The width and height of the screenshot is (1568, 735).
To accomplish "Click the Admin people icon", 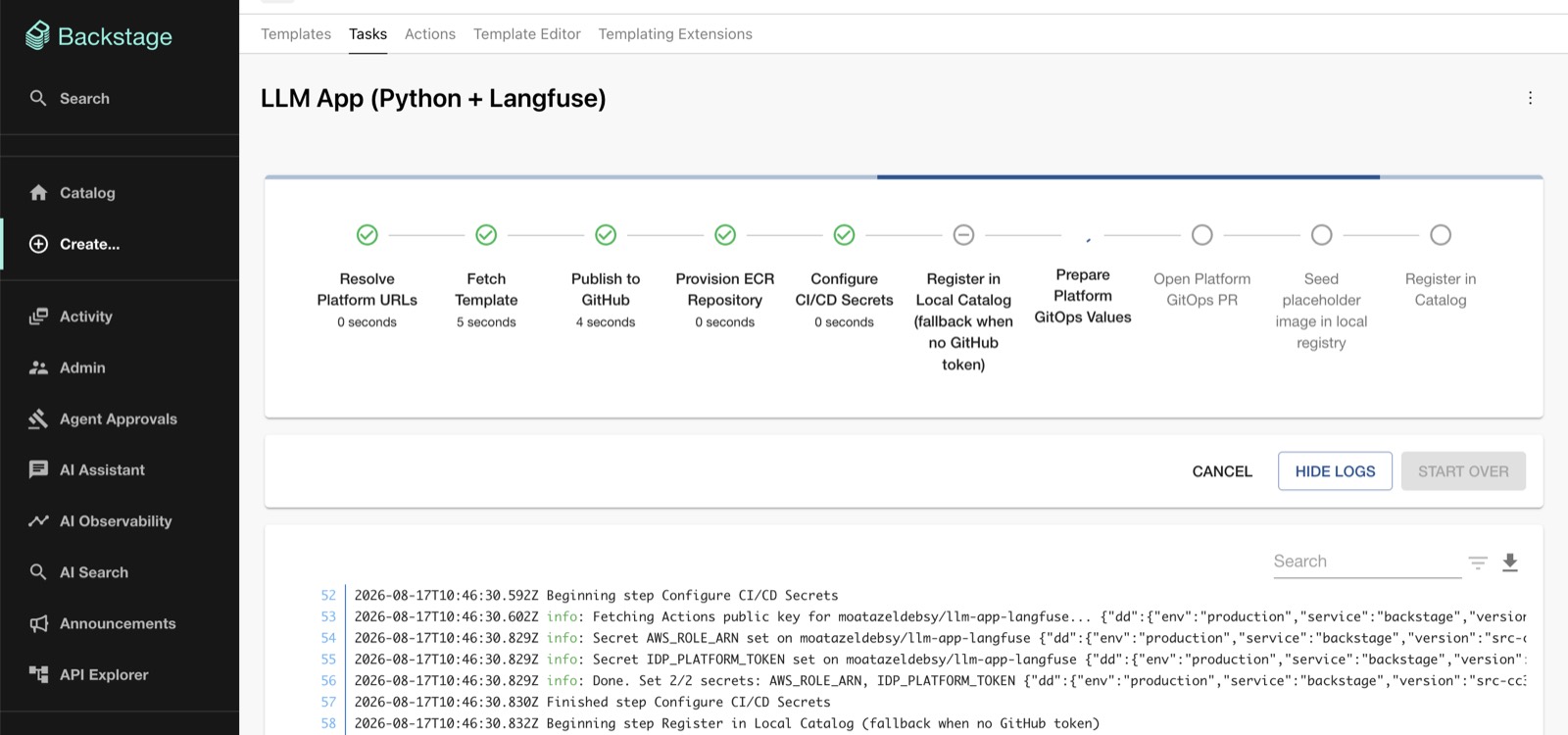I will point(38,367).
